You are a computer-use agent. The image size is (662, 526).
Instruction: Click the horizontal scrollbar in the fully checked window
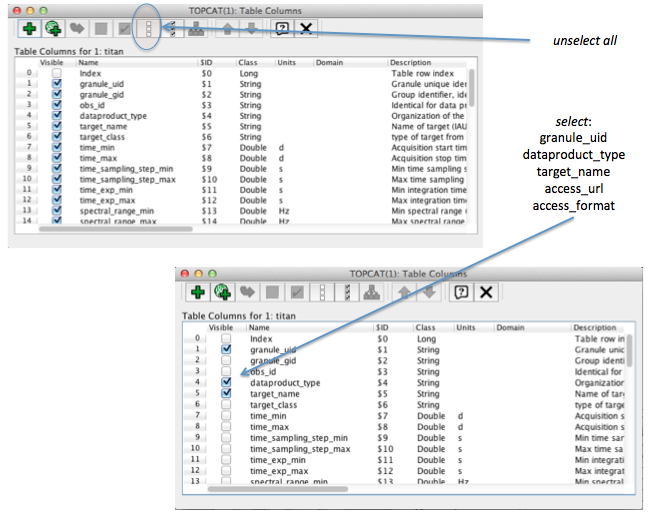116,229
